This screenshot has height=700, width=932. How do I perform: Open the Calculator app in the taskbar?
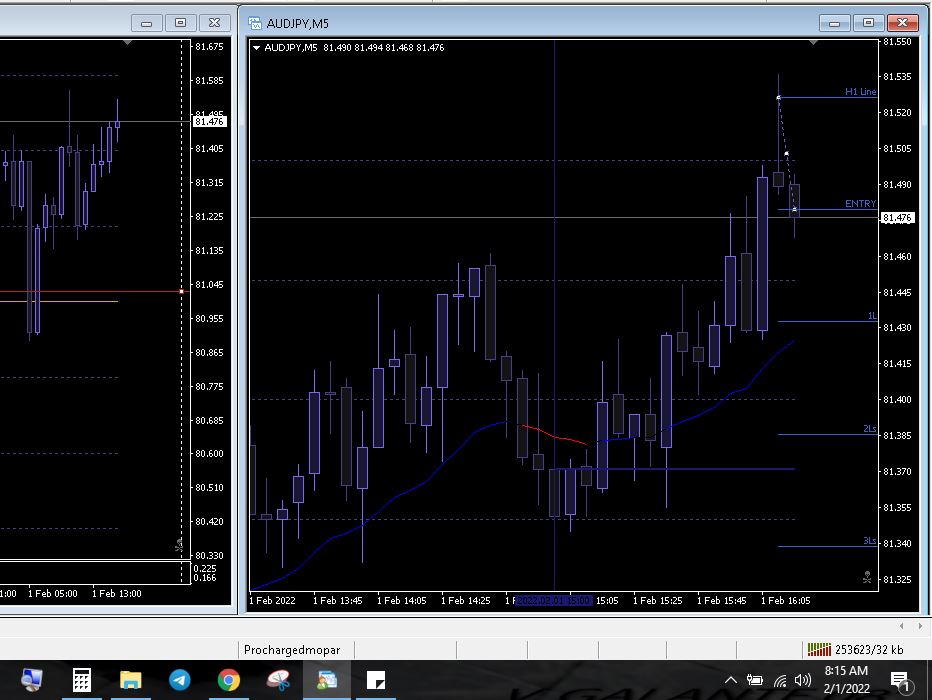tap(82, 681)
